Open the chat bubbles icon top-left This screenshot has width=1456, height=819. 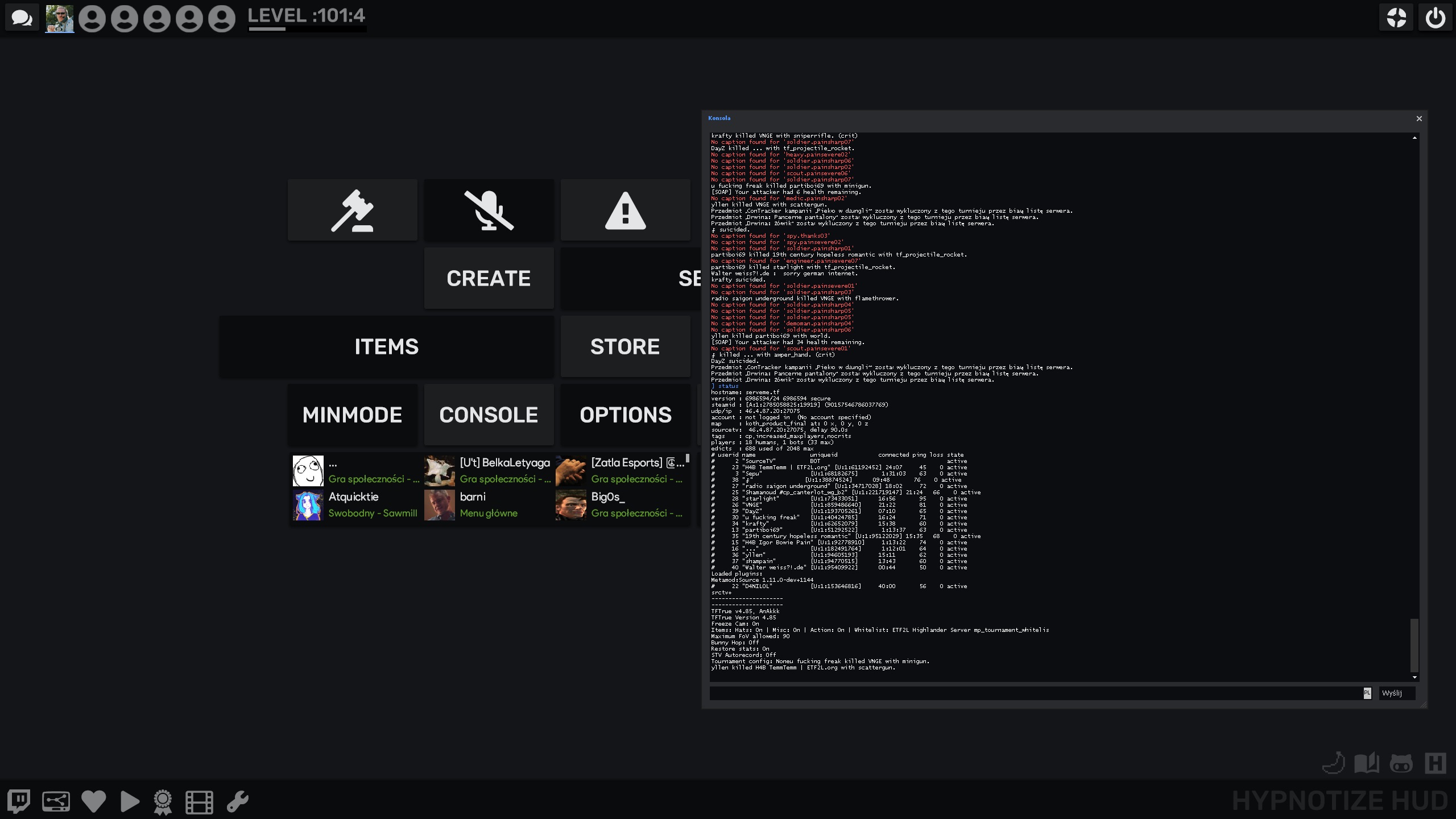(x=22, y=18)
